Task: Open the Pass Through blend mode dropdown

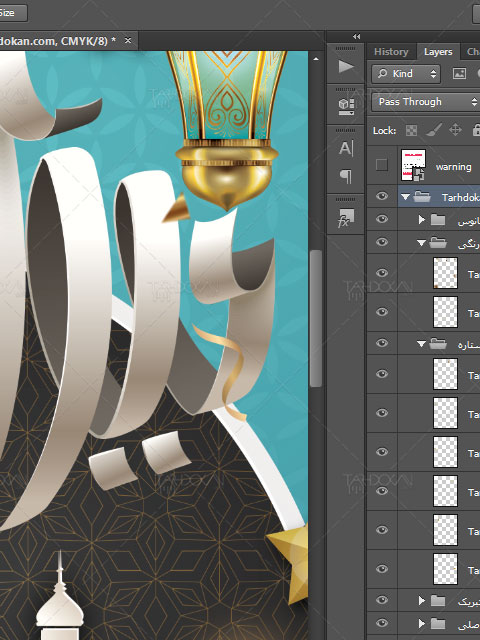Action: pos(424,102)
